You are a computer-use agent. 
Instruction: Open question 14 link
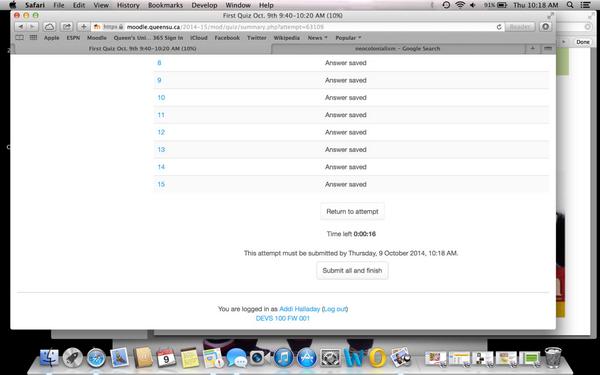pos(161,167)
